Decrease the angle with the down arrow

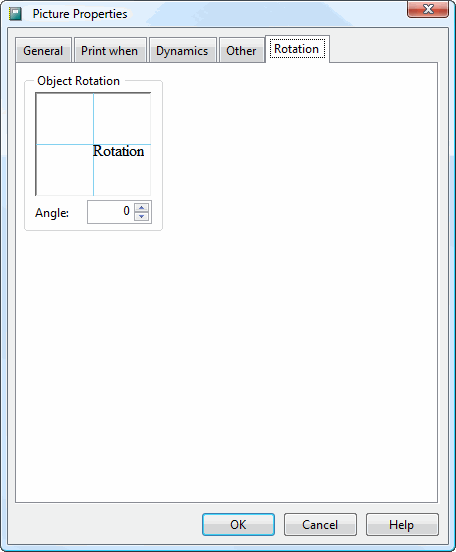pos(142,216)
